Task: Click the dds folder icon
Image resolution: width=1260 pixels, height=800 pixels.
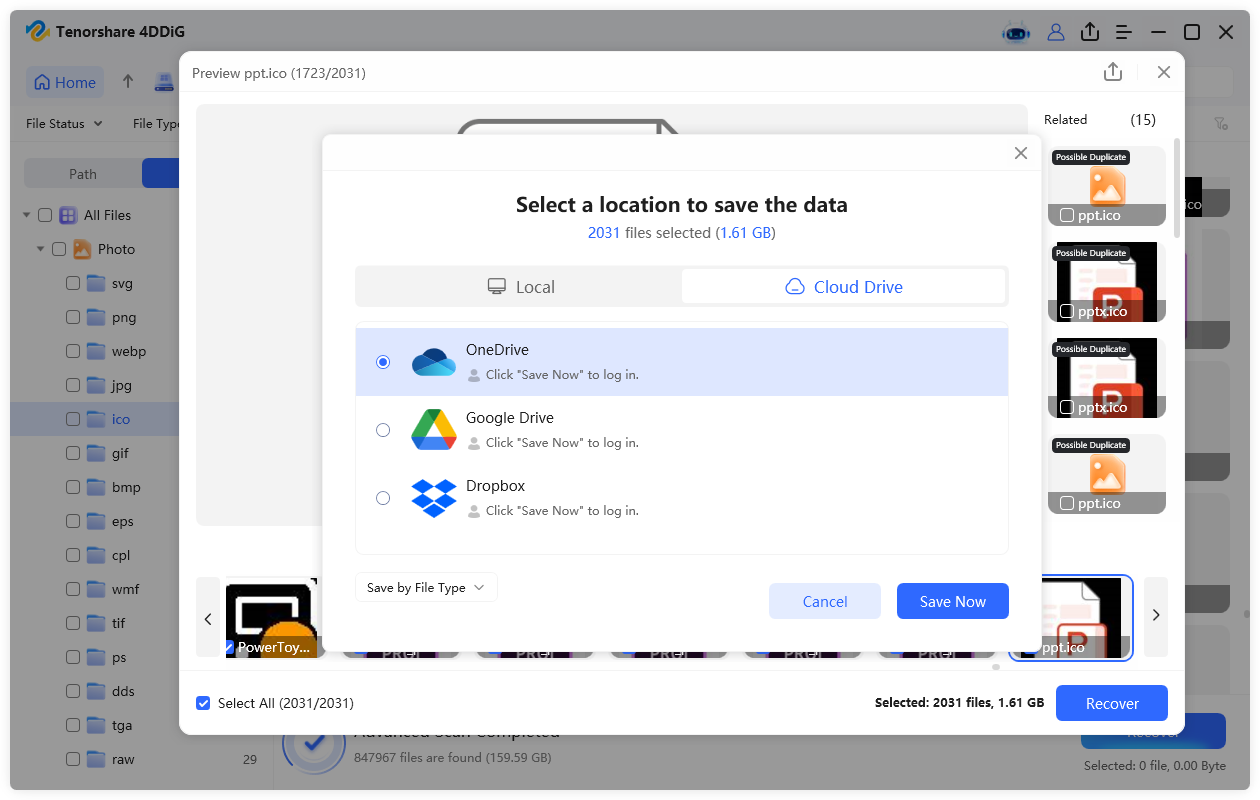Action: [96, 691]
